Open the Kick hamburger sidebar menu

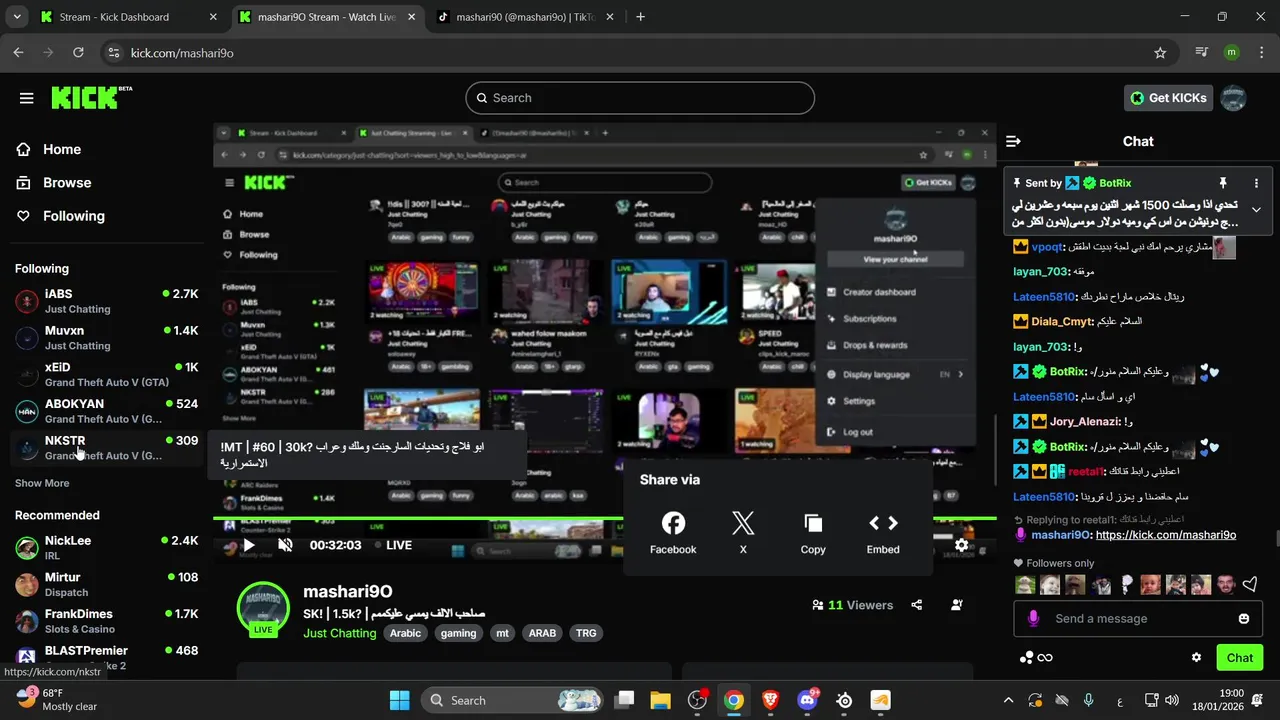27,98
